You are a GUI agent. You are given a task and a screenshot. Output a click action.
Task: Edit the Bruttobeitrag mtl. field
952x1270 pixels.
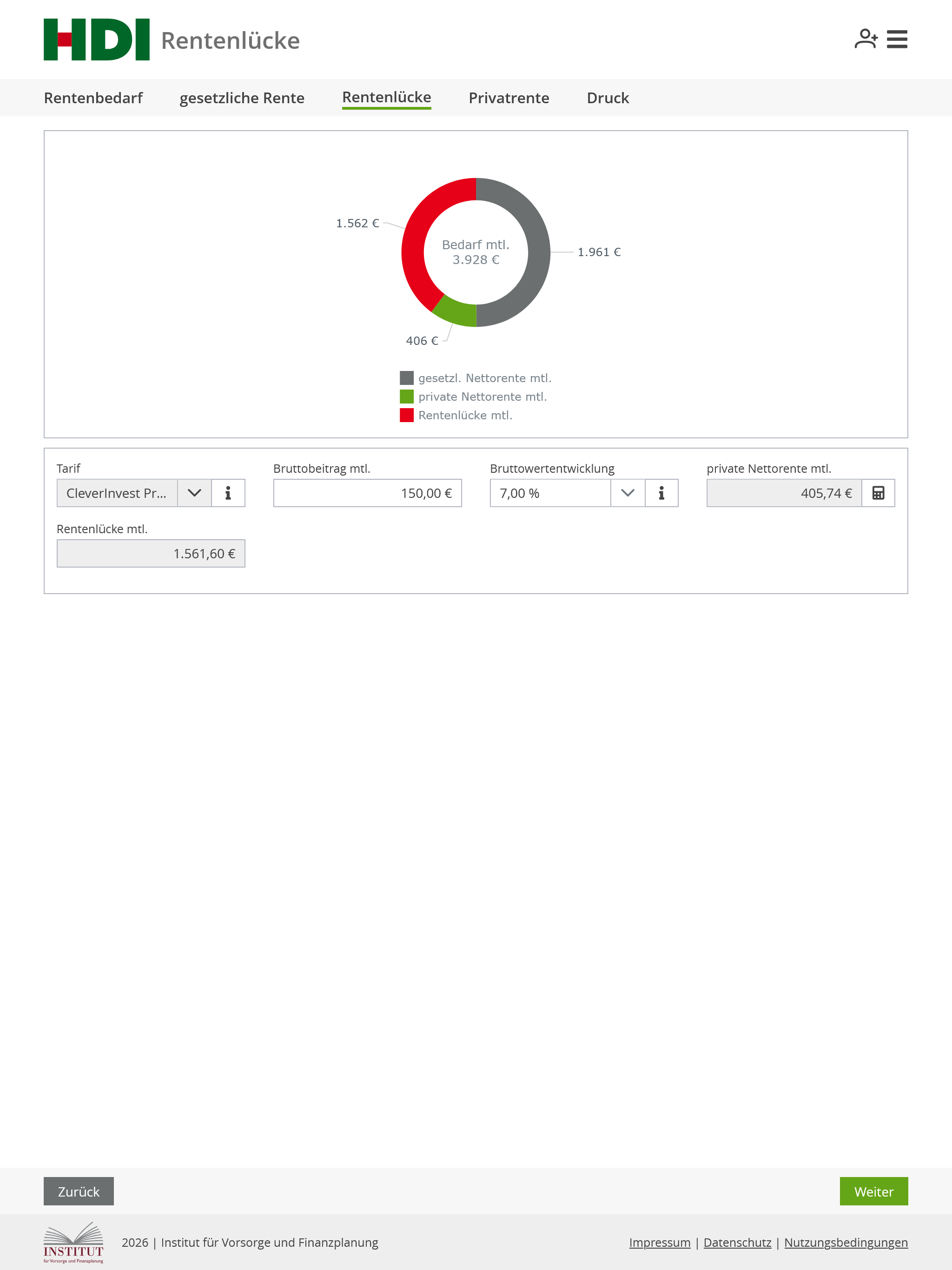tap(368, 493)
